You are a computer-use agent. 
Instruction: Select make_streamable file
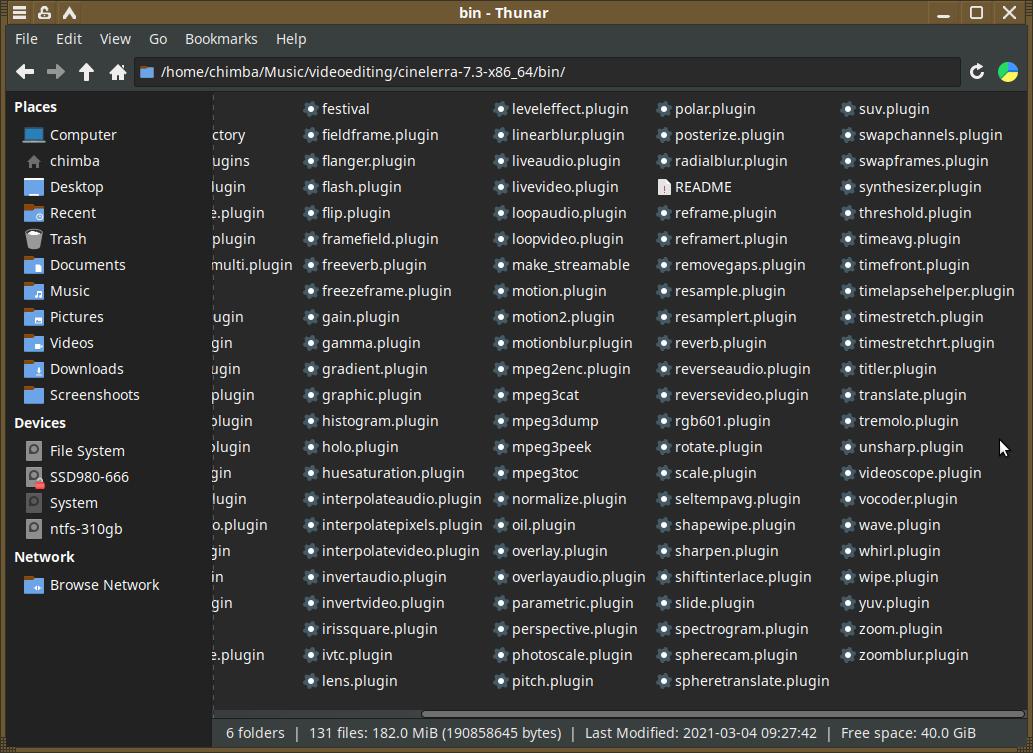(x=562, y=265)
